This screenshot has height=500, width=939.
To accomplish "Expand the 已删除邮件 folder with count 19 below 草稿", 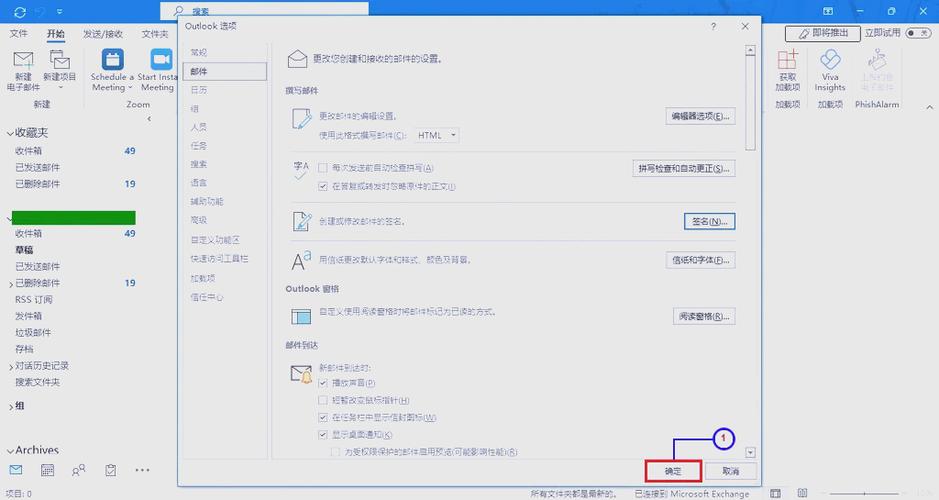I will 11,284.
